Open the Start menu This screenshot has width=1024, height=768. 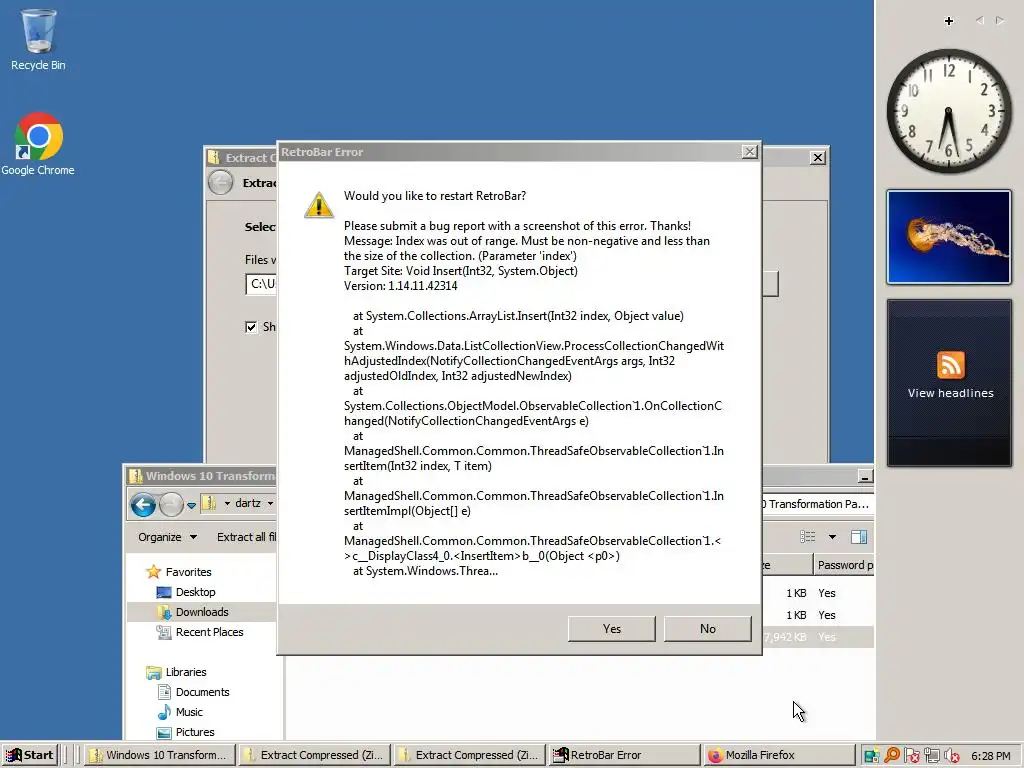(x=29, y=756)
